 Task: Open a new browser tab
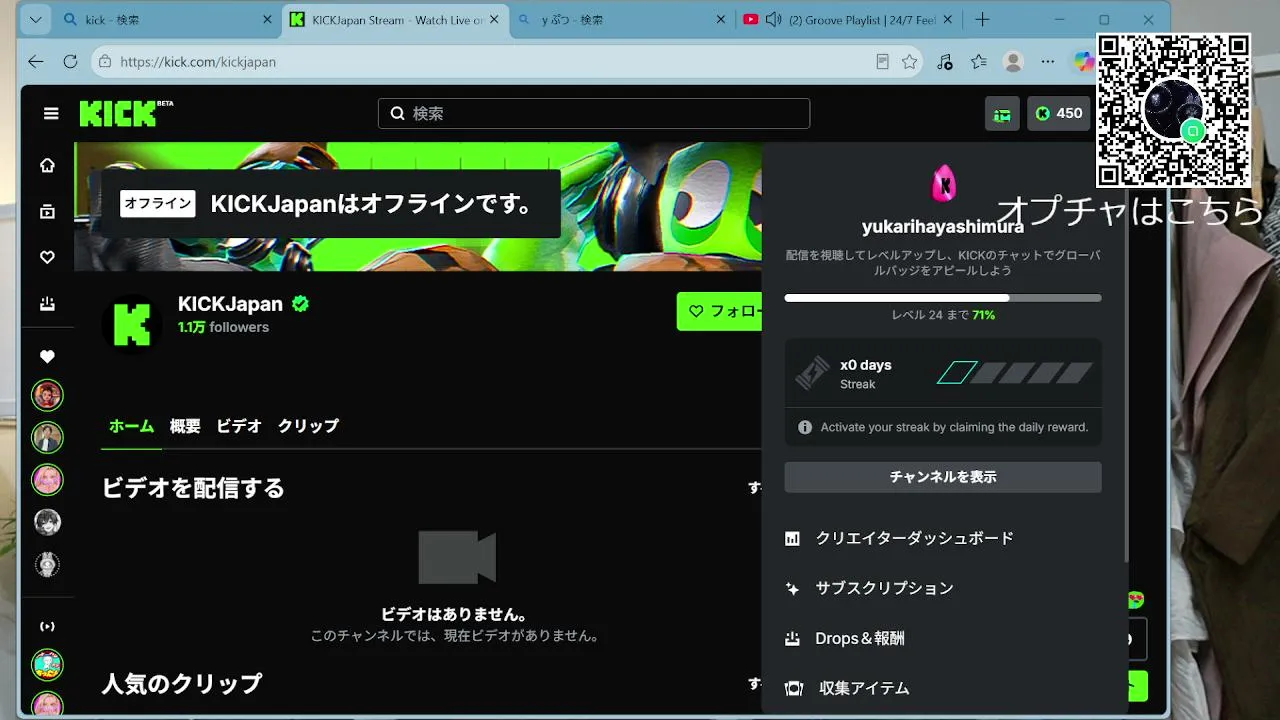tap(982, 20)
